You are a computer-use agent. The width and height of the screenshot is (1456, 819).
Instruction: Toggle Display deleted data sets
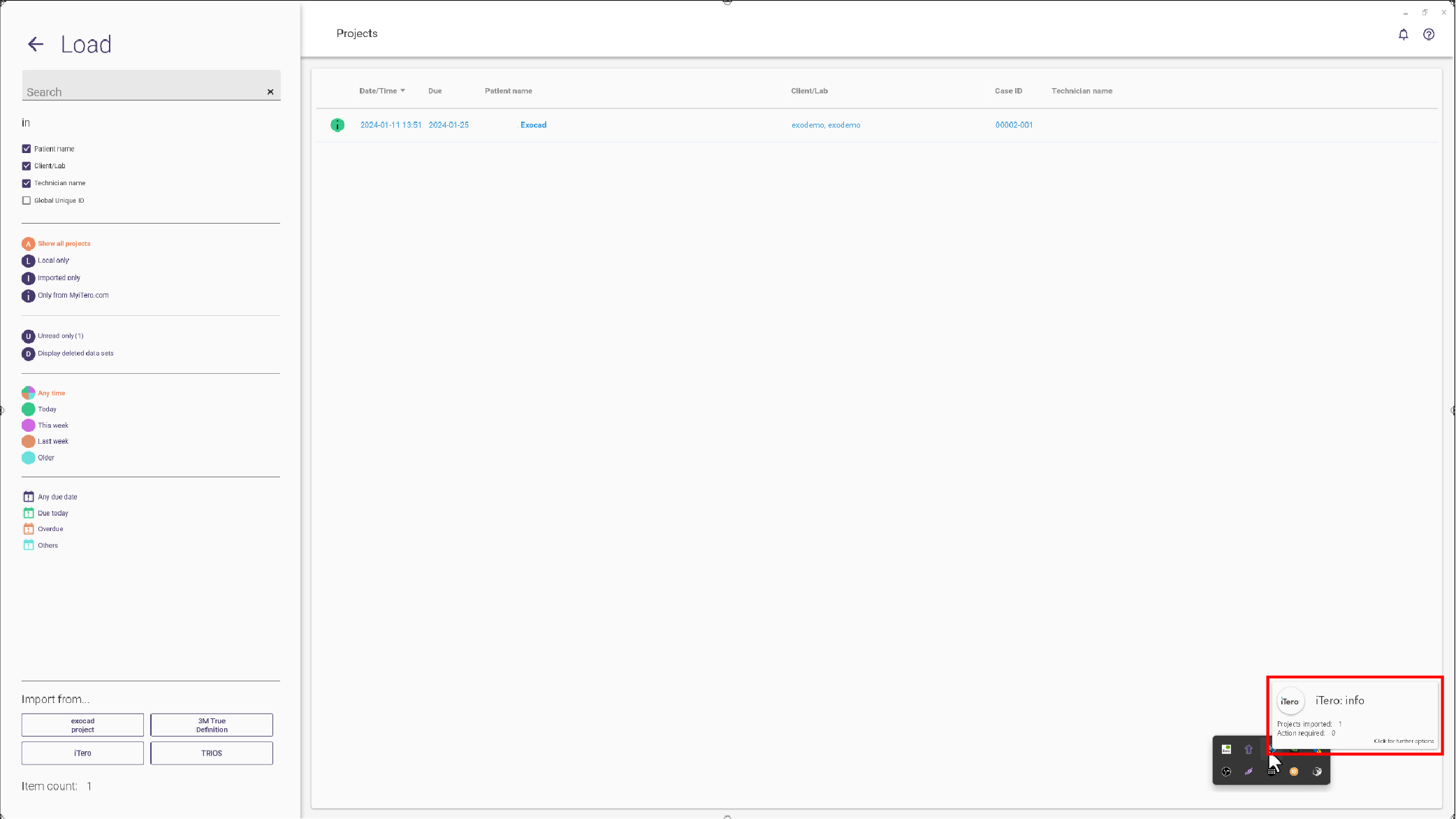(x=67, y=354)
